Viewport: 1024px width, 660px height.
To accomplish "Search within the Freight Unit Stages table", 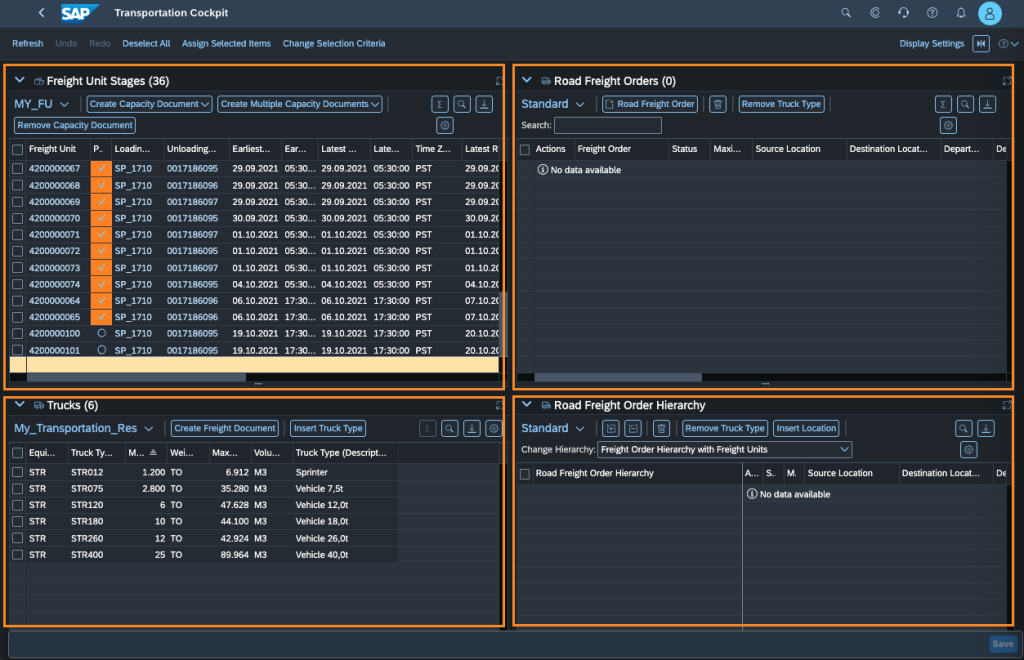I will pyautogui.click(x=462, y=104).
